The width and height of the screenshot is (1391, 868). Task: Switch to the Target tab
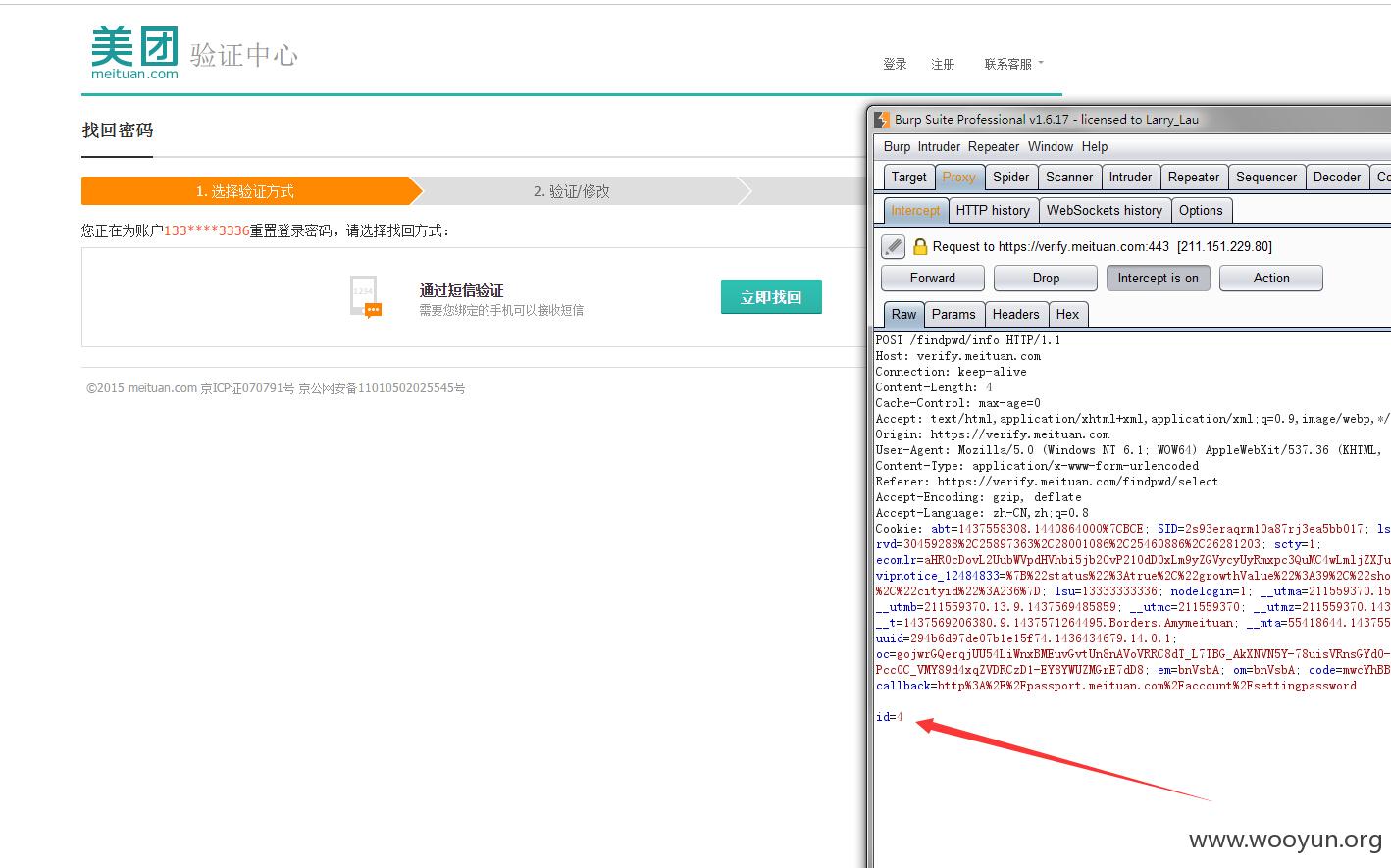point(908,178)
